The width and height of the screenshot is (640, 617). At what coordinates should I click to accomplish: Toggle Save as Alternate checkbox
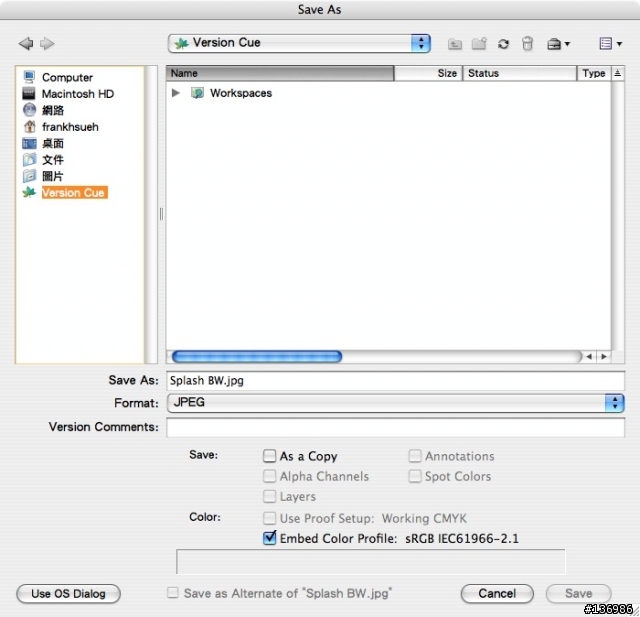173,593
